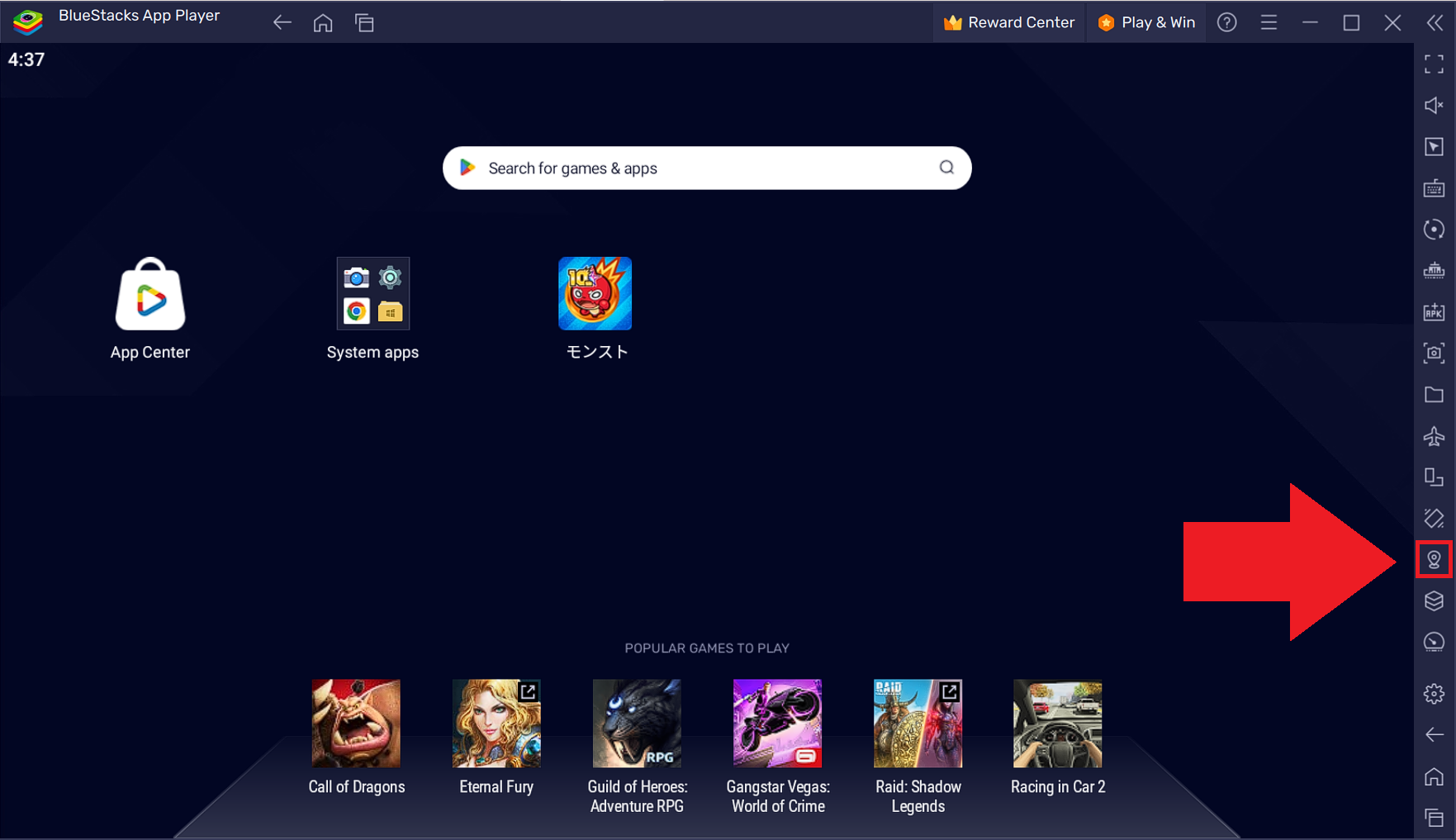Viewport: 1456px width, 840px height.
Task: Click the rotate screen icon in sidebar
Action: point(1435,477)
